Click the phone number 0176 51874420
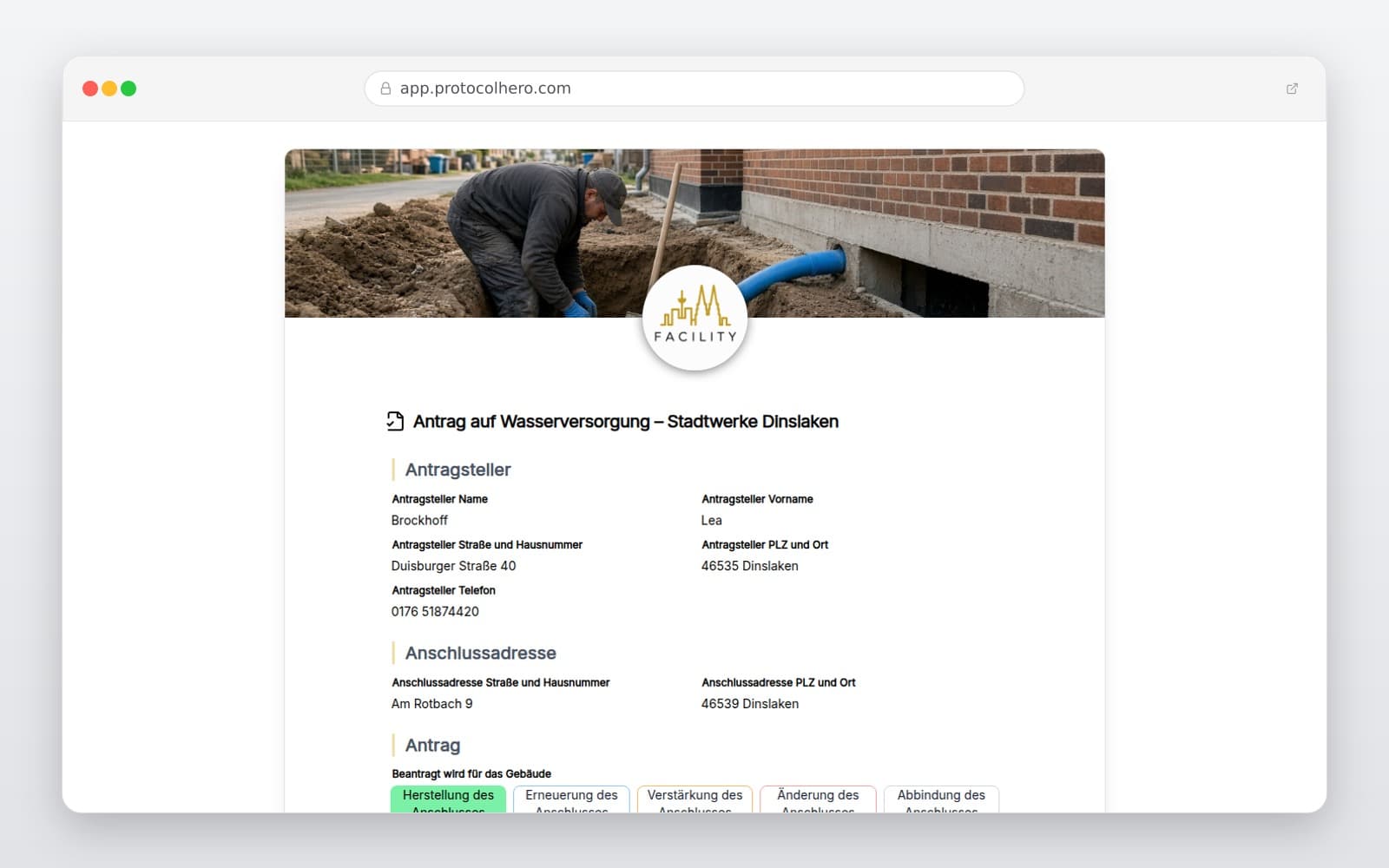 click(x=435, y=611)
